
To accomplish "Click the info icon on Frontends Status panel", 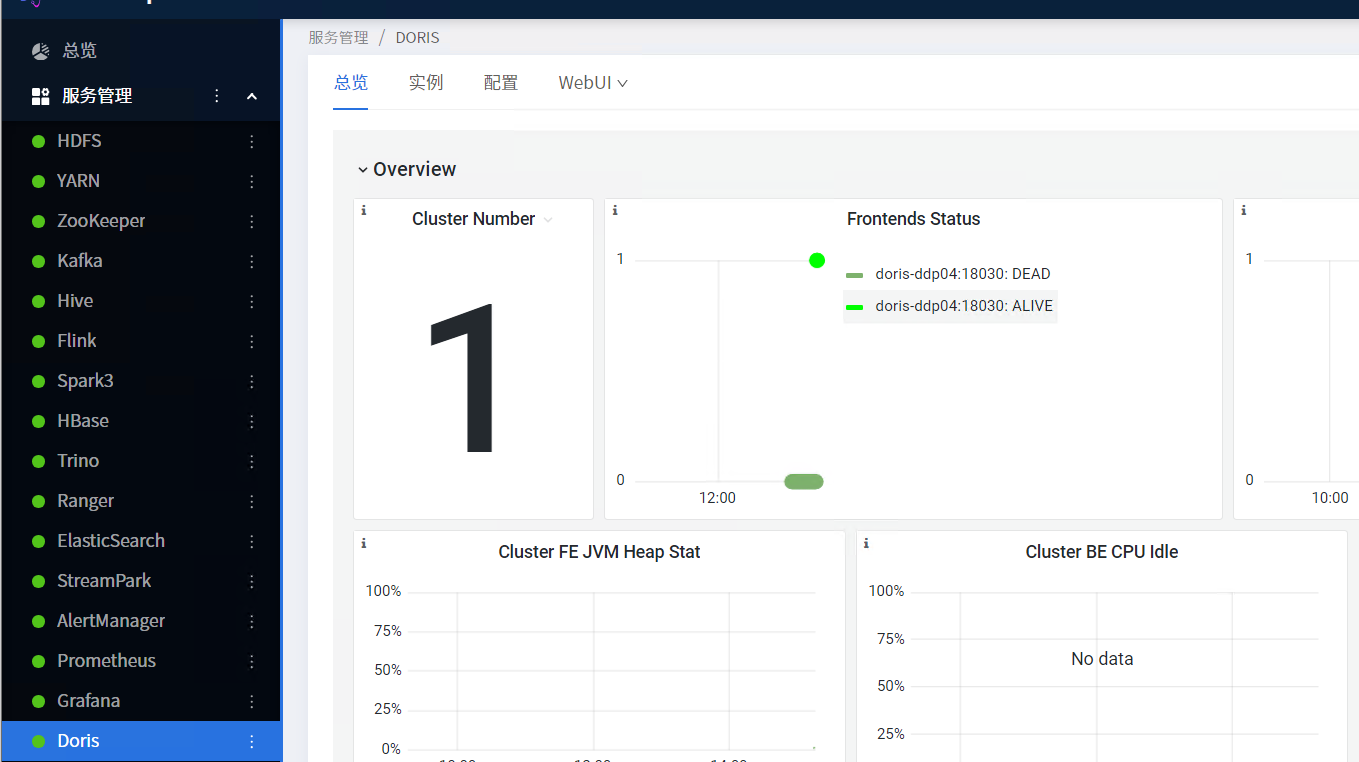I will click(614, 210).
